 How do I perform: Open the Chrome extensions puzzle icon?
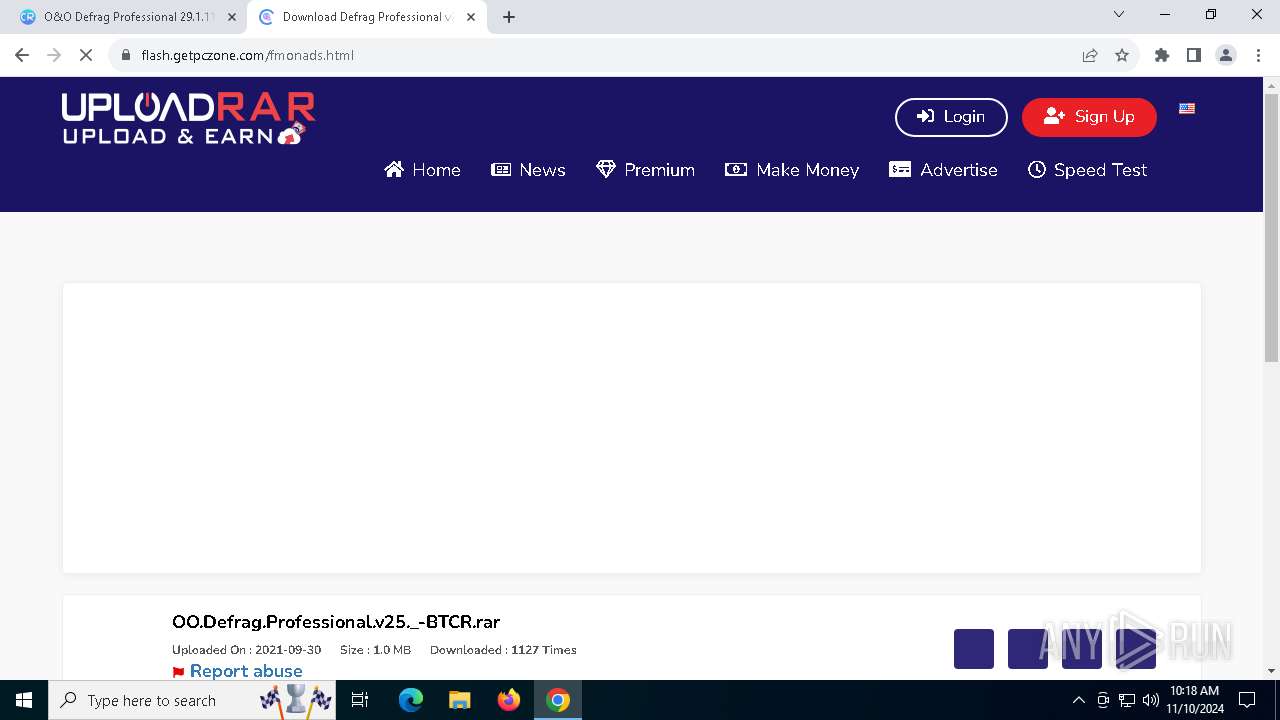[x=1162, y=55]
